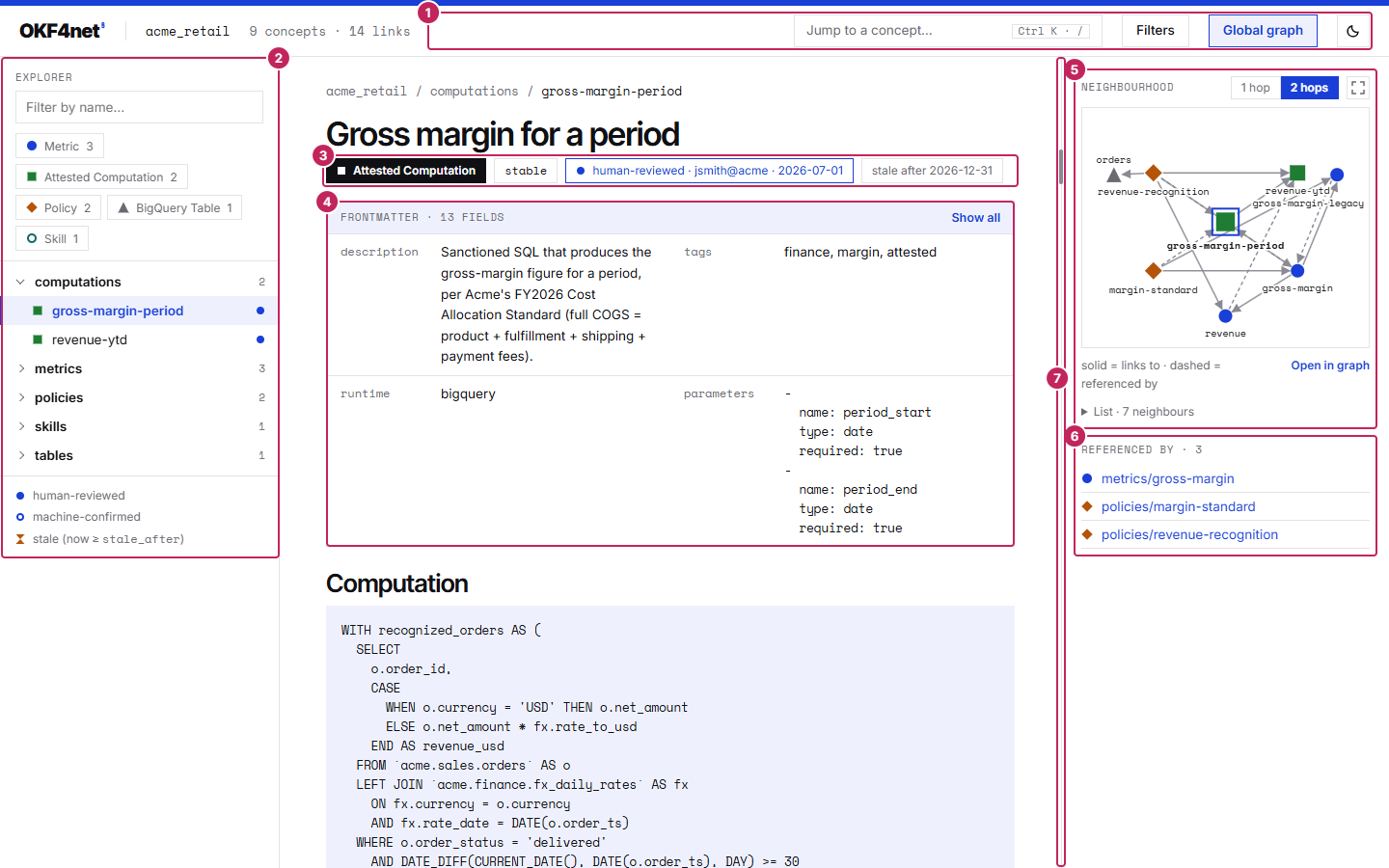Click Show all frontmatter fields
Screen dimensions: 1389x868
[975, 218]
